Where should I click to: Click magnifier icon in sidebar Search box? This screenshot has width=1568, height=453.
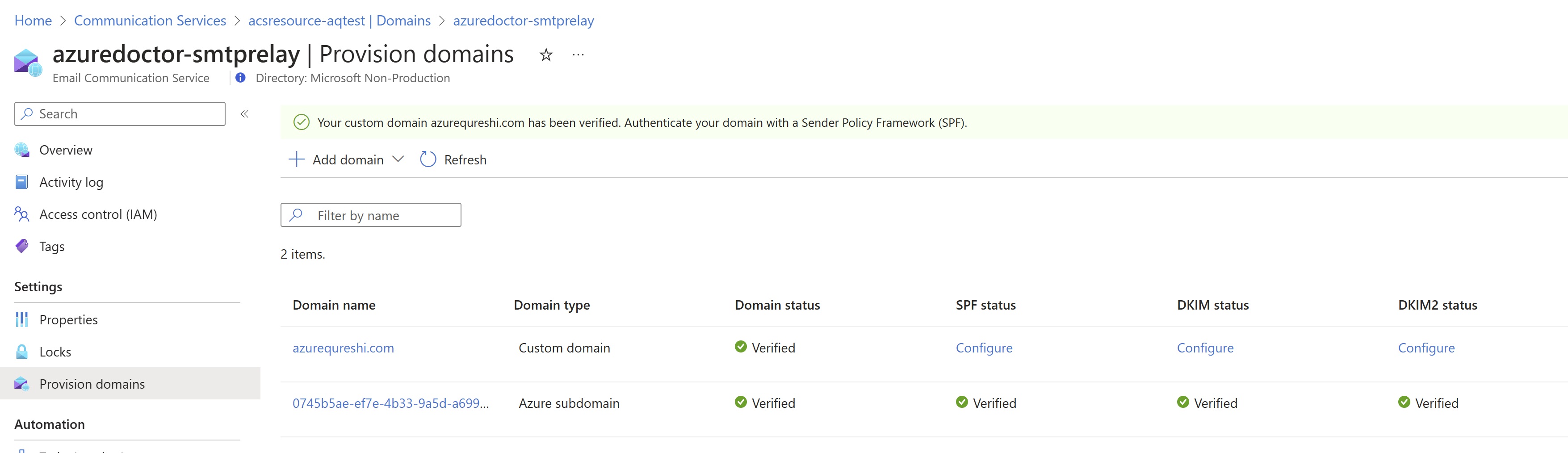tap(27, 114)
